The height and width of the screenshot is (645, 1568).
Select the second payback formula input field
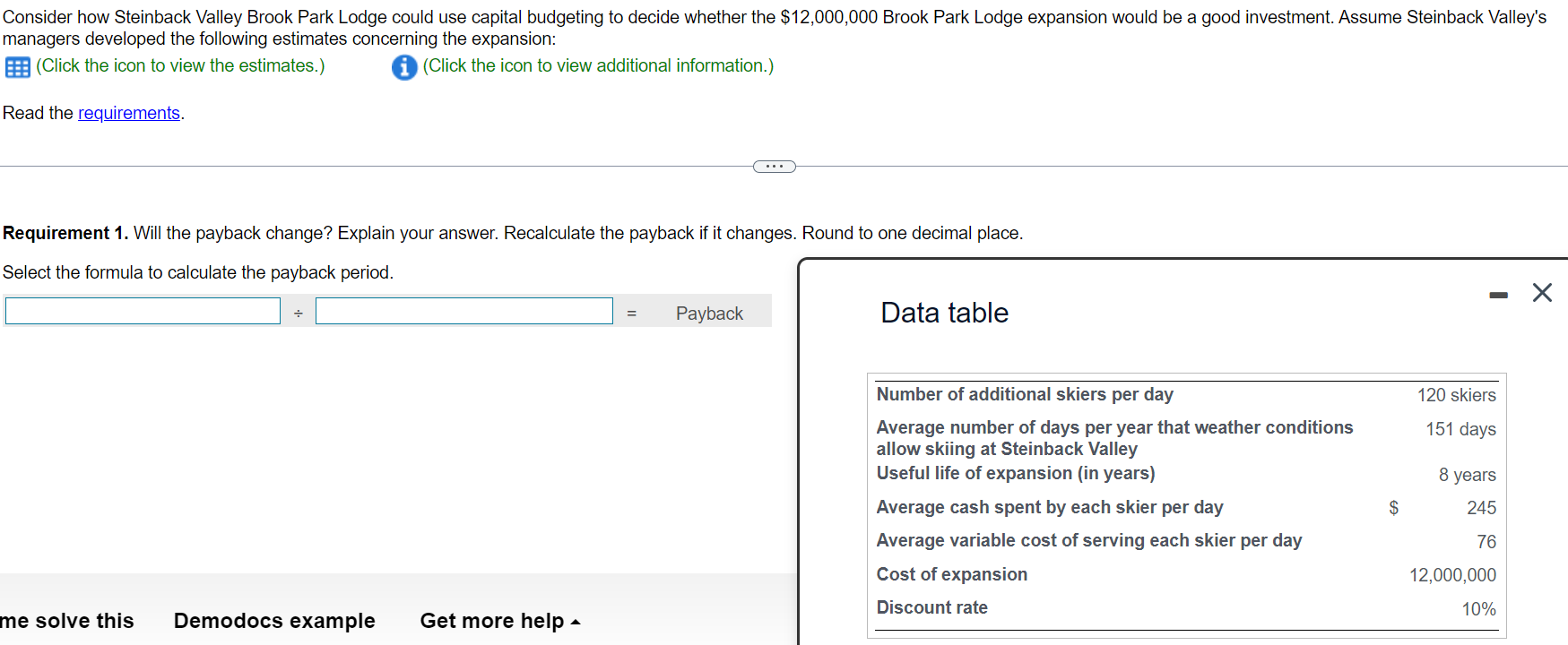464,311
